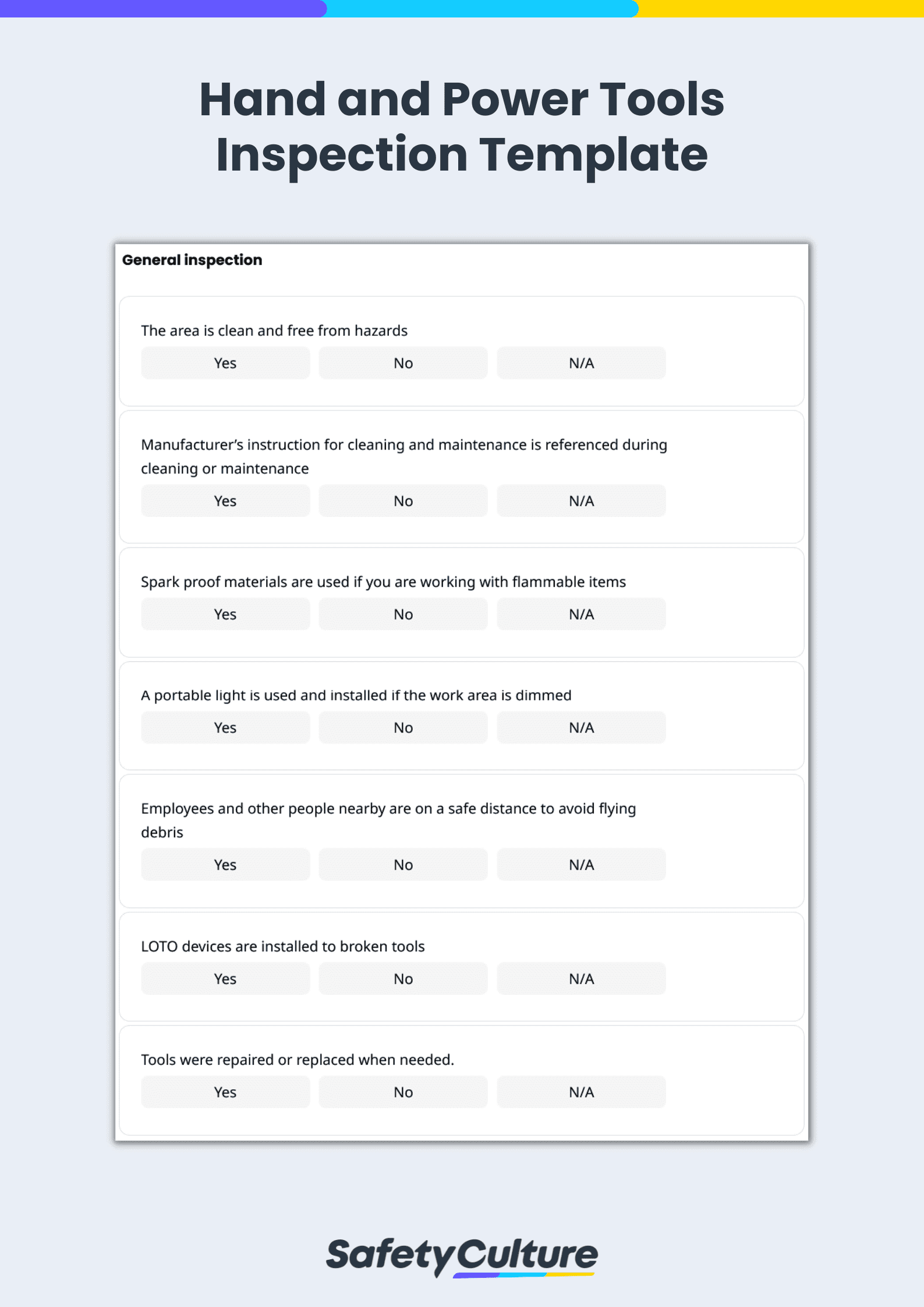
Task: Click the SafetyCulture logo
Action: 462,1256
